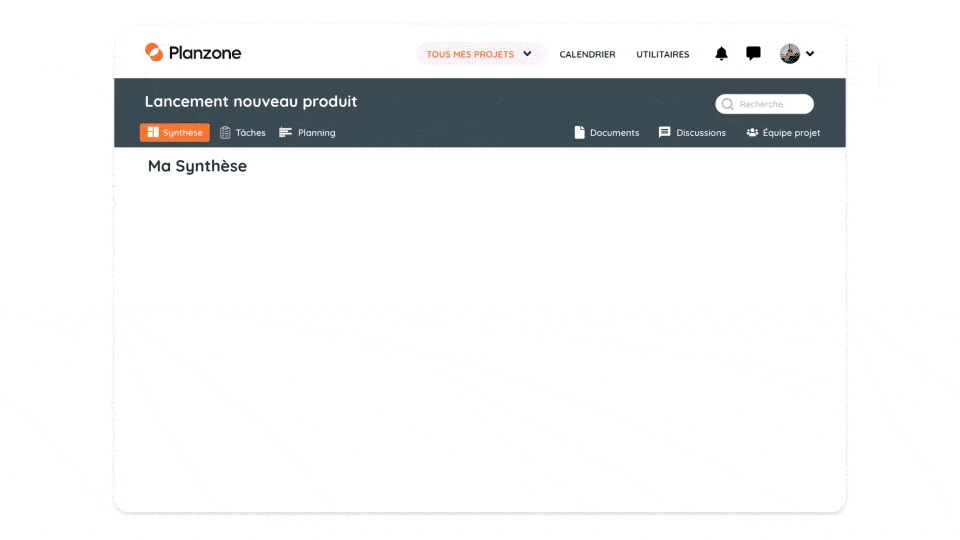Expand the TOUS MES PROJETS dropdown
Screen dimensions: 960x540
coord(527,54)
